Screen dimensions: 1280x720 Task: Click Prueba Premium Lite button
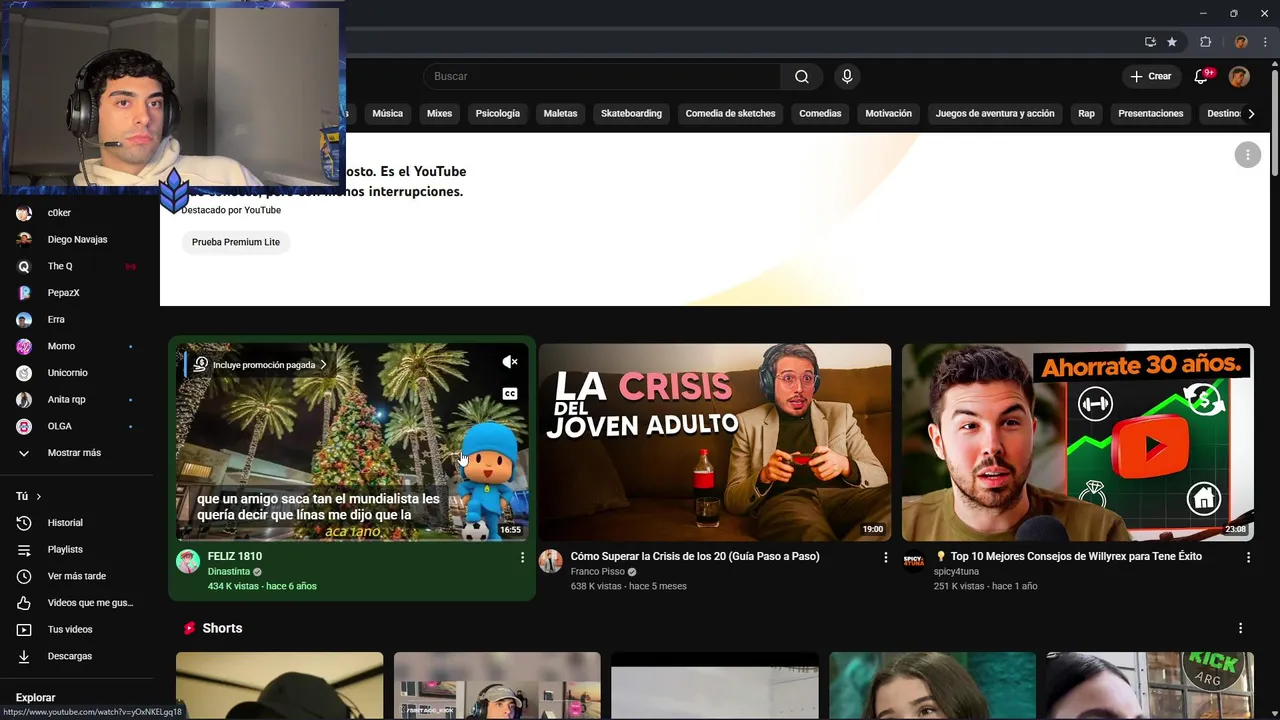(236, 242)
